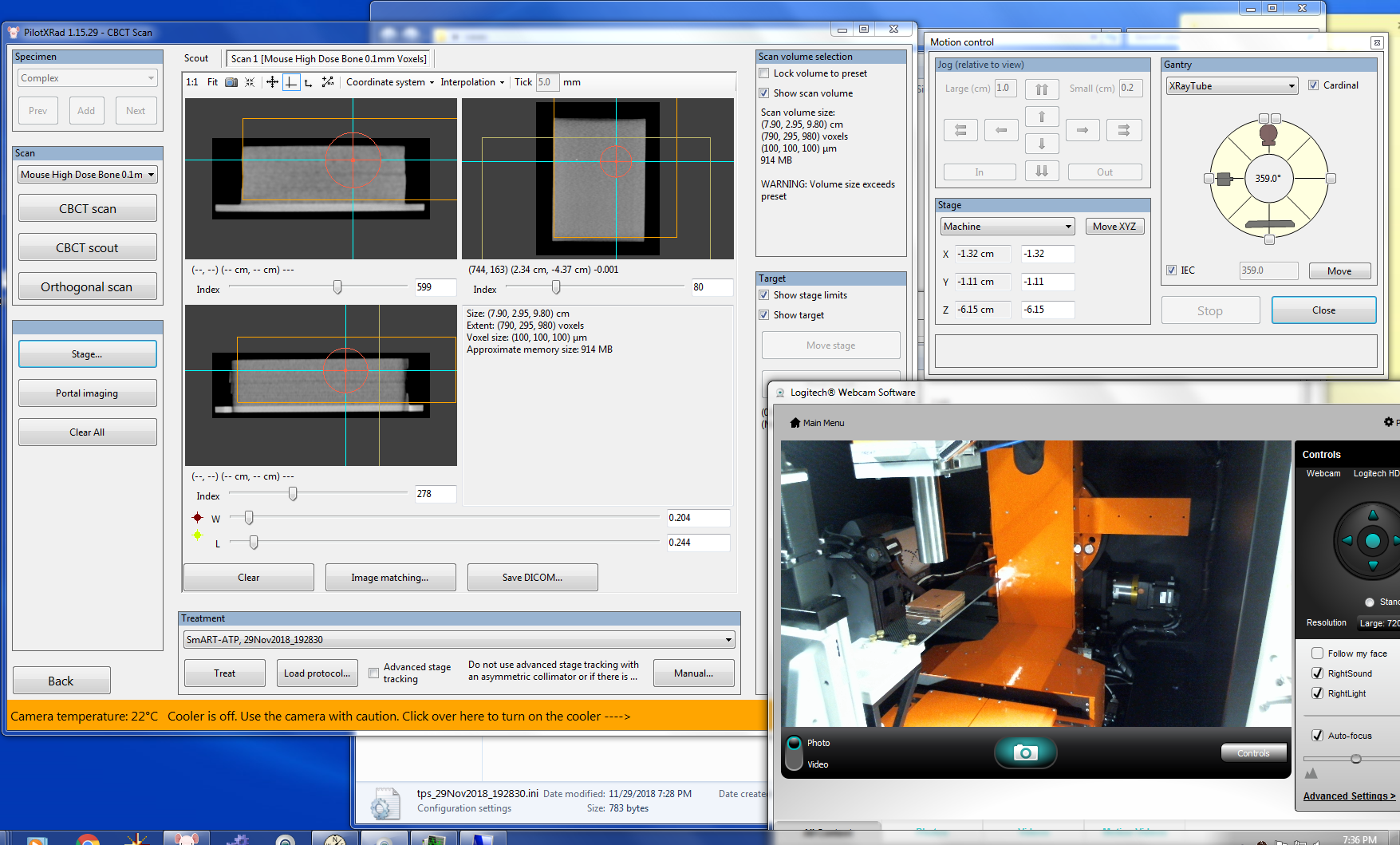Select the Scan 1 Mouse High Dose tab
1400x845 pixels.
tap(329, 59)
